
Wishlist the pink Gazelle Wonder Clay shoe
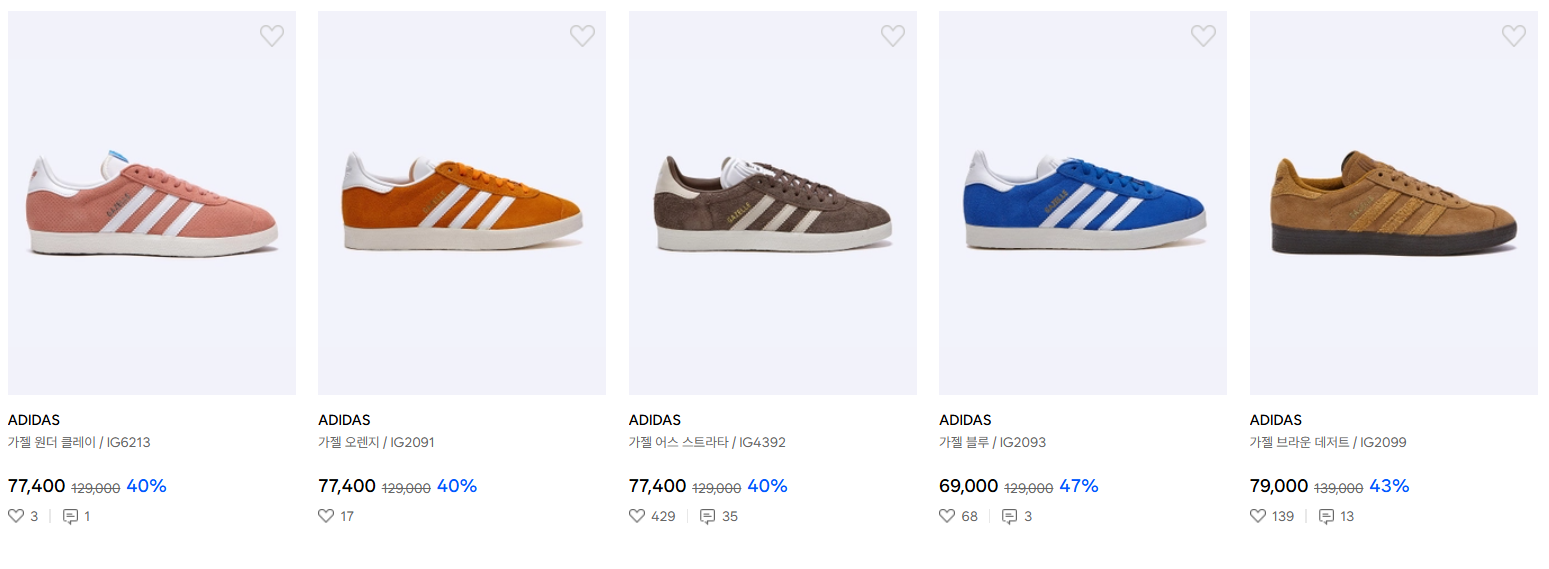pos(272,36)
